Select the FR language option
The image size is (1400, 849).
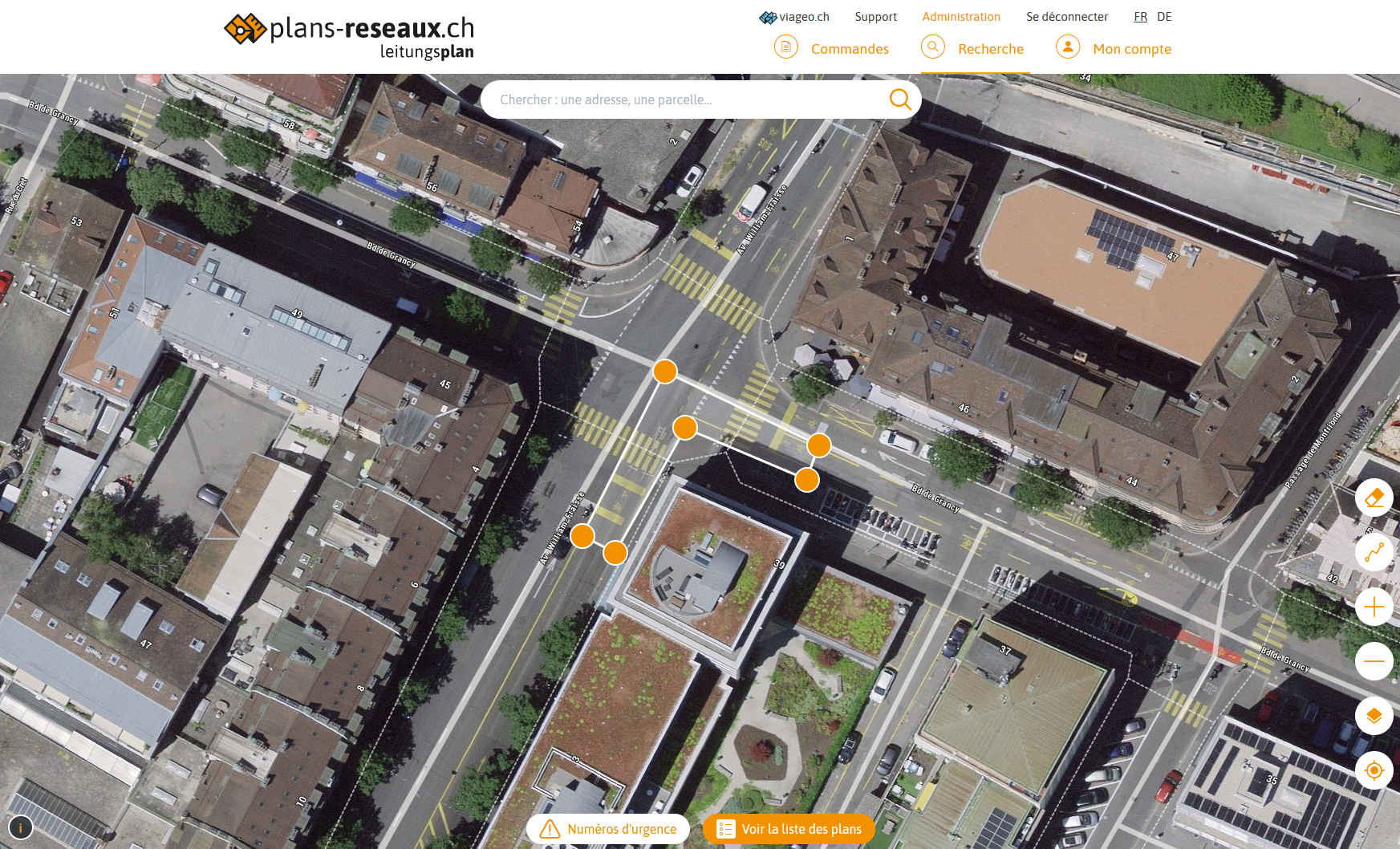pyautogui.click(x=1140, y=17)
